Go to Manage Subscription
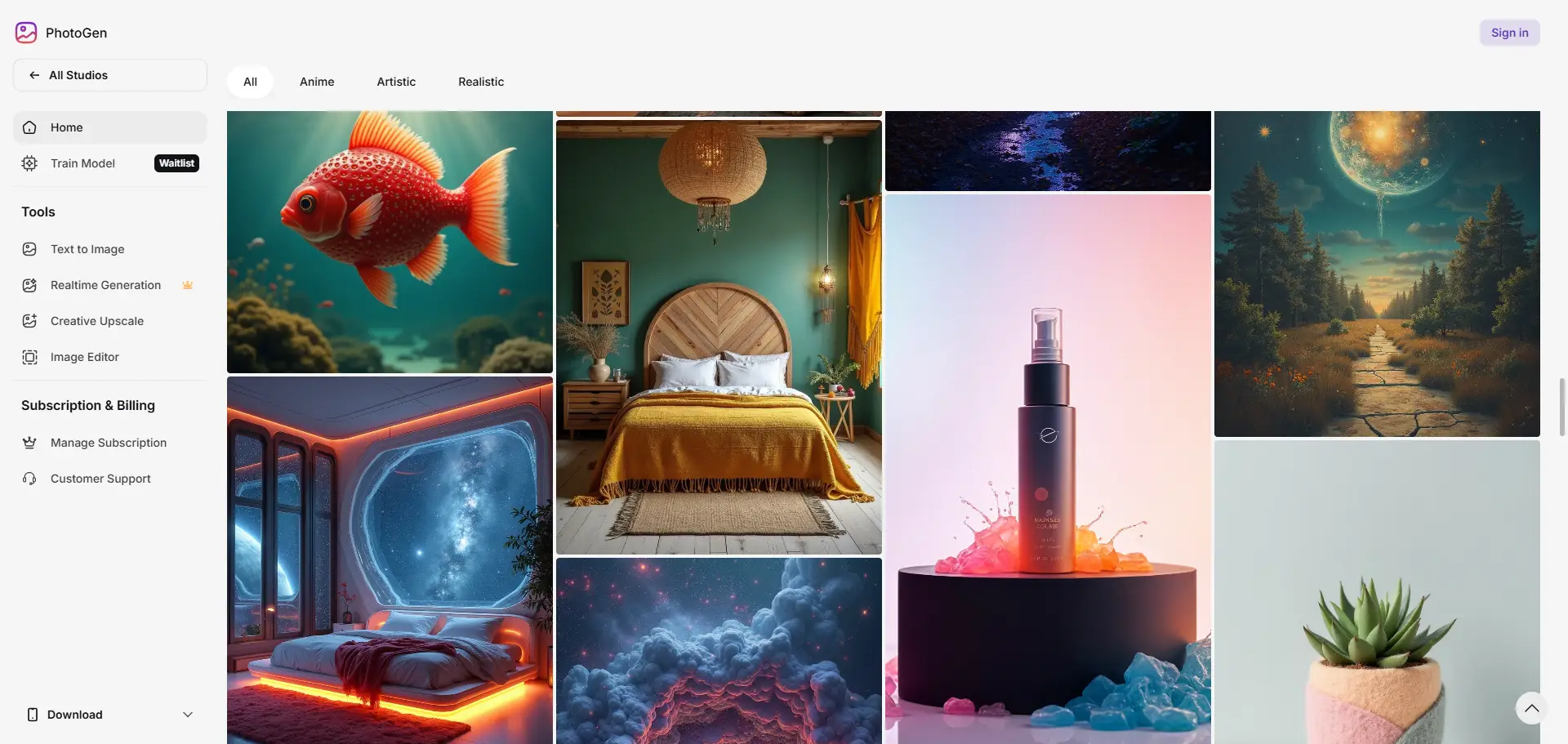The width and height of the screenshot is (1568, 744). 109,443
